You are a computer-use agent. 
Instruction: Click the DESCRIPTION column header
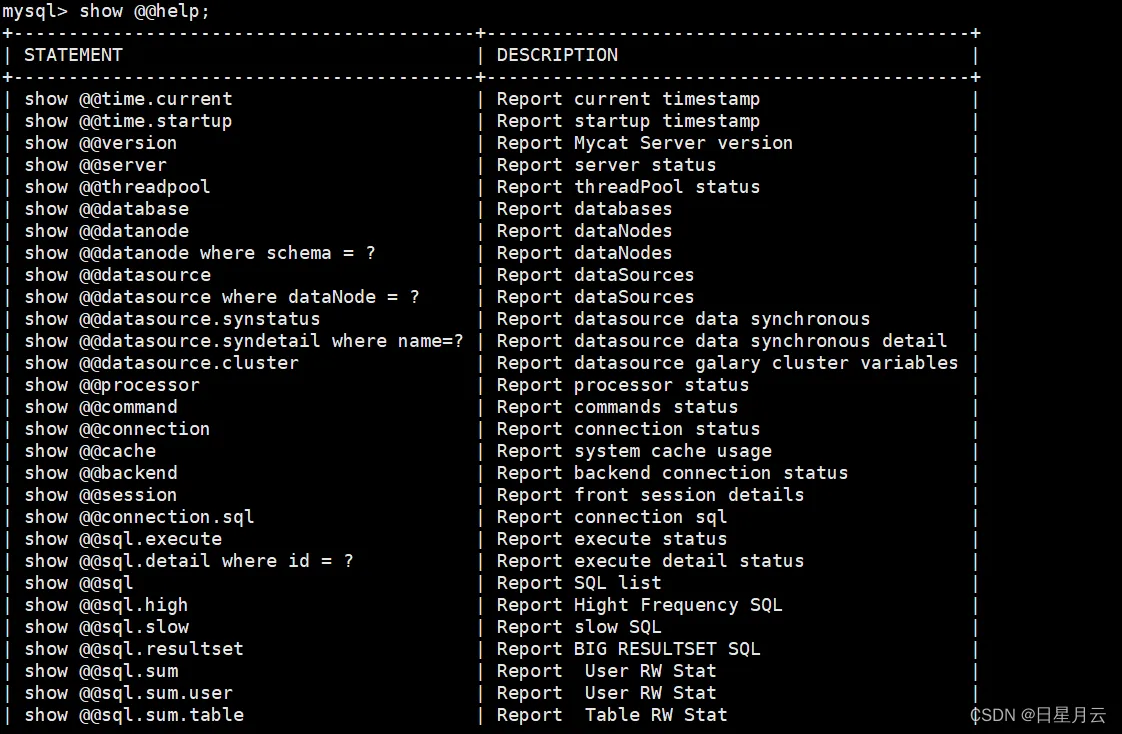[557, 55]
